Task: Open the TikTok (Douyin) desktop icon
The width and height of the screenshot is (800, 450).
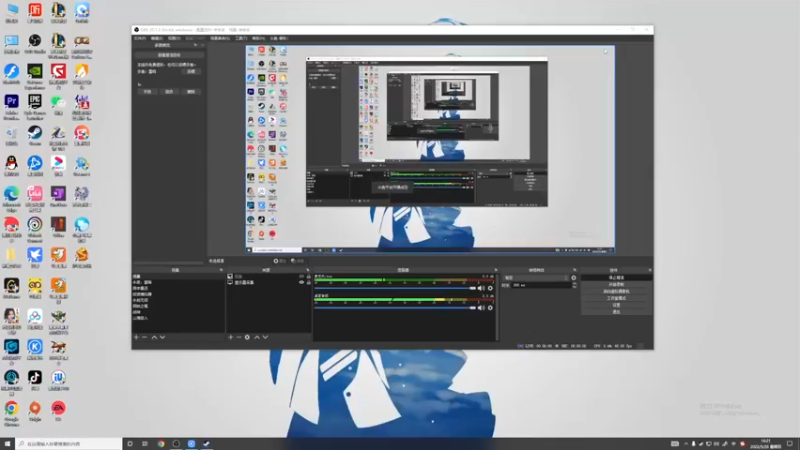Action: pos(35,381)
